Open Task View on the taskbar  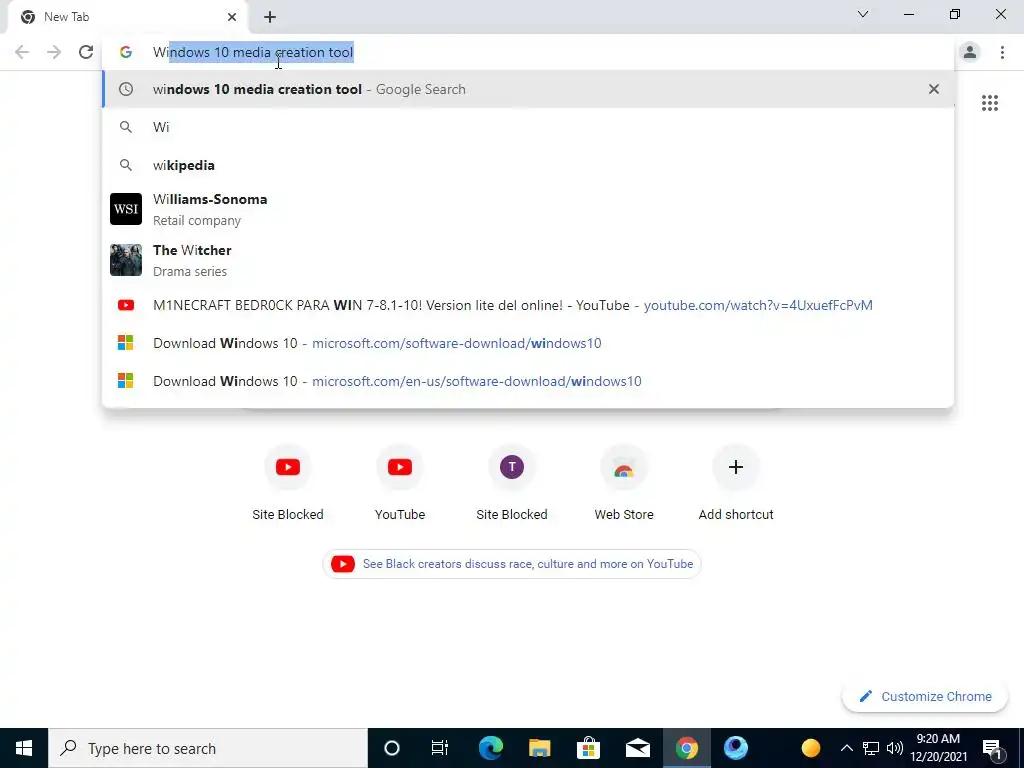(x=440, y=748)
